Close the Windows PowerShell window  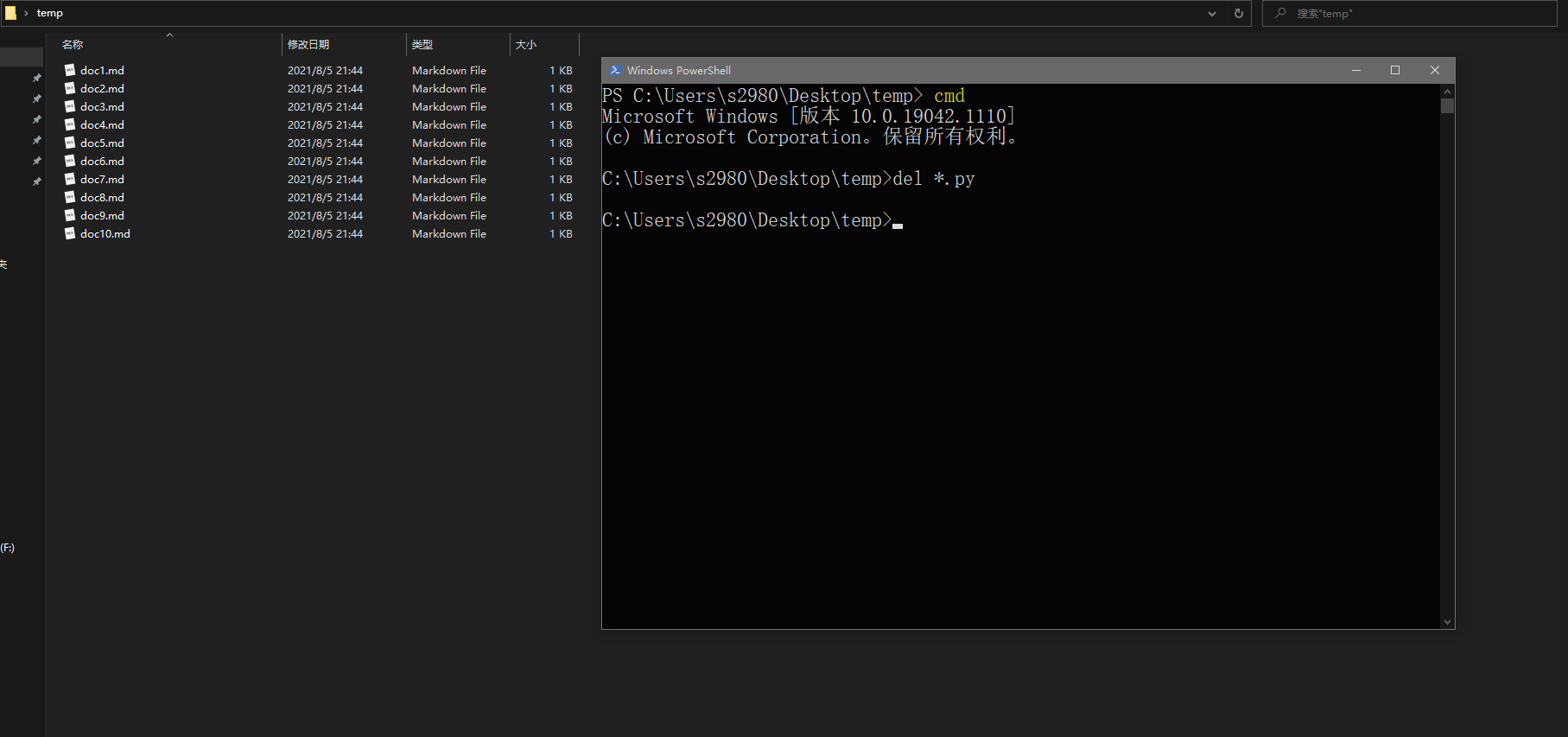[1435, 70]
